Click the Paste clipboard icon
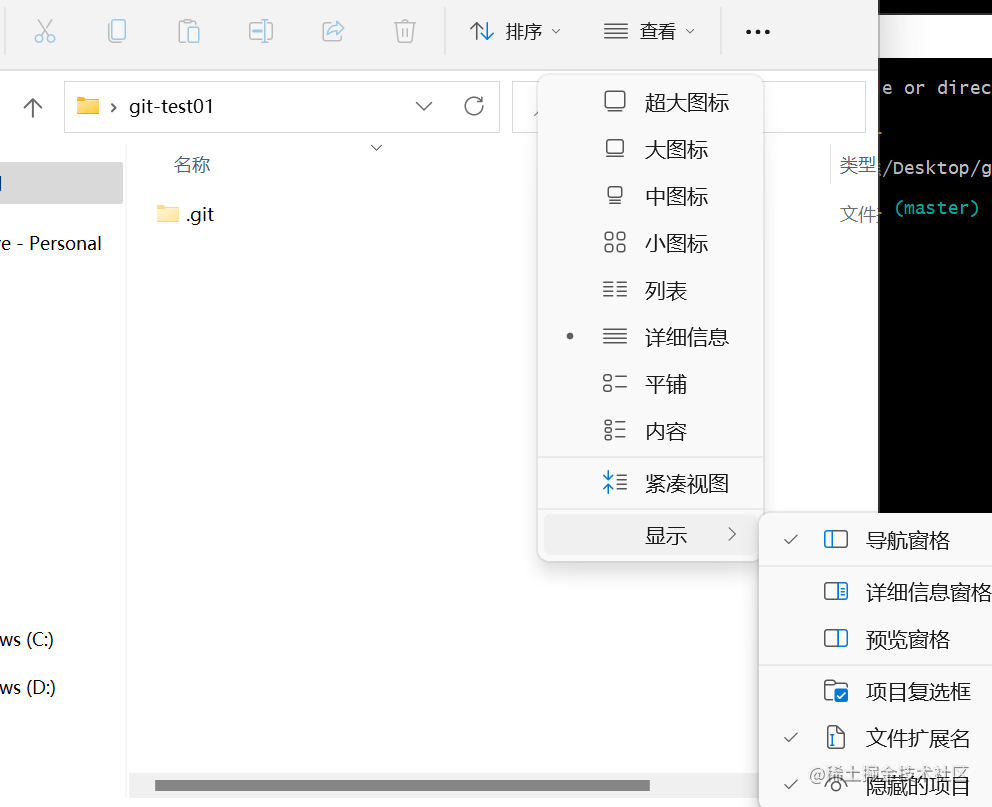Screen dimensions: 992x807 189,31
